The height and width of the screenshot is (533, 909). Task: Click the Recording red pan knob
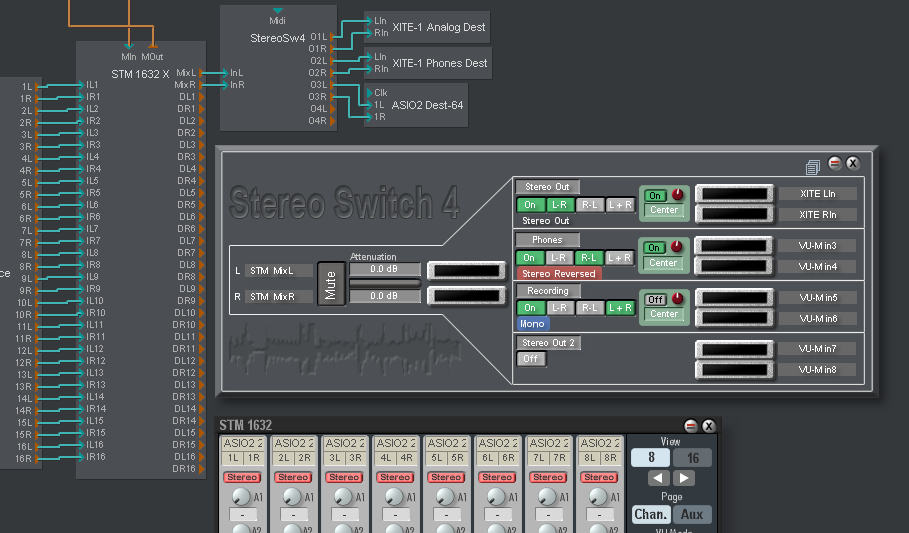(x=677, y=298)
